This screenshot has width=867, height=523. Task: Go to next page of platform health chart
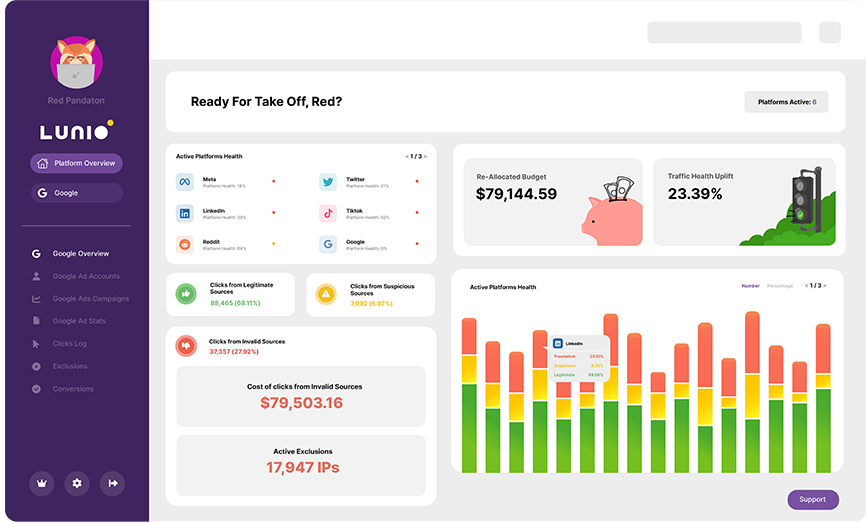pyautogui.click(x=824, y=286)
